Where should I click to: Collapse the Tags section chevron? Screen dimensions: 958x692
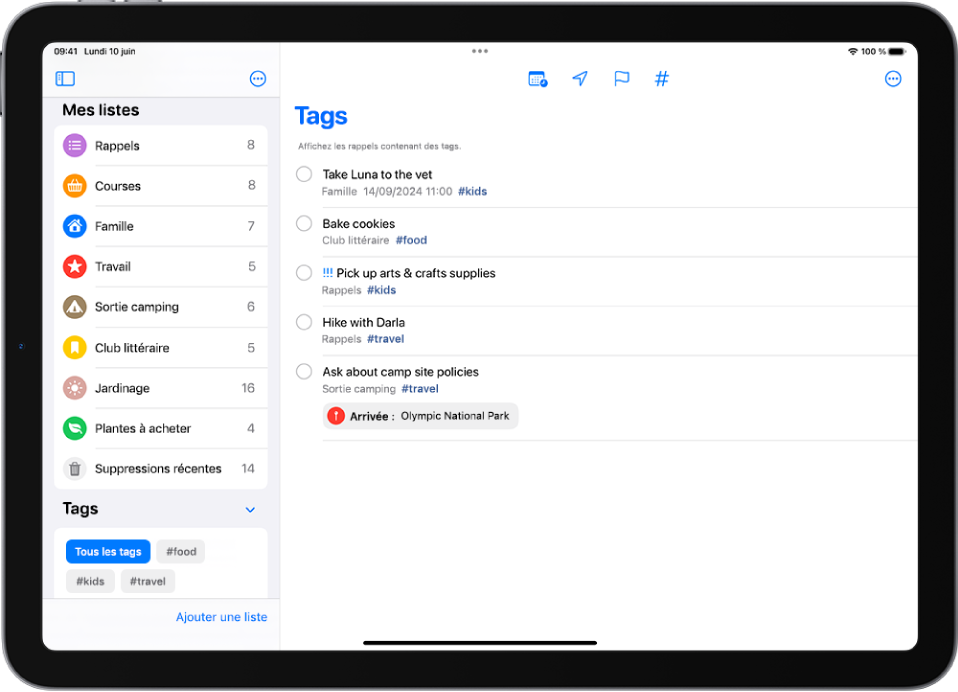(x=250, y=509)
